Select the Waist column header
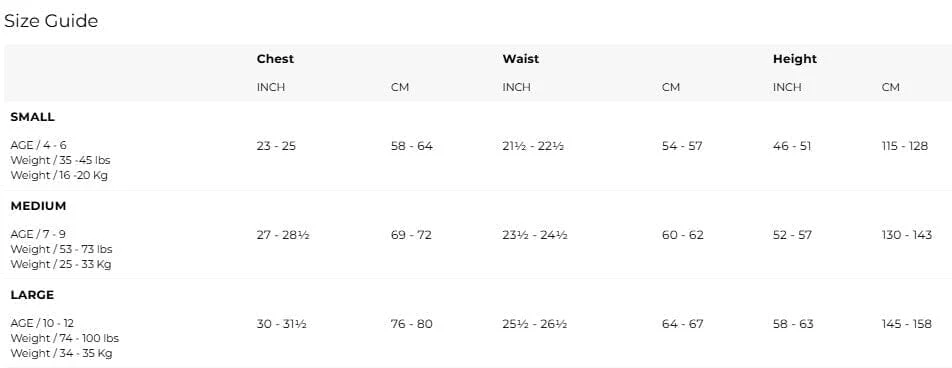Screen dimensions: 952x368 point(520,59)
